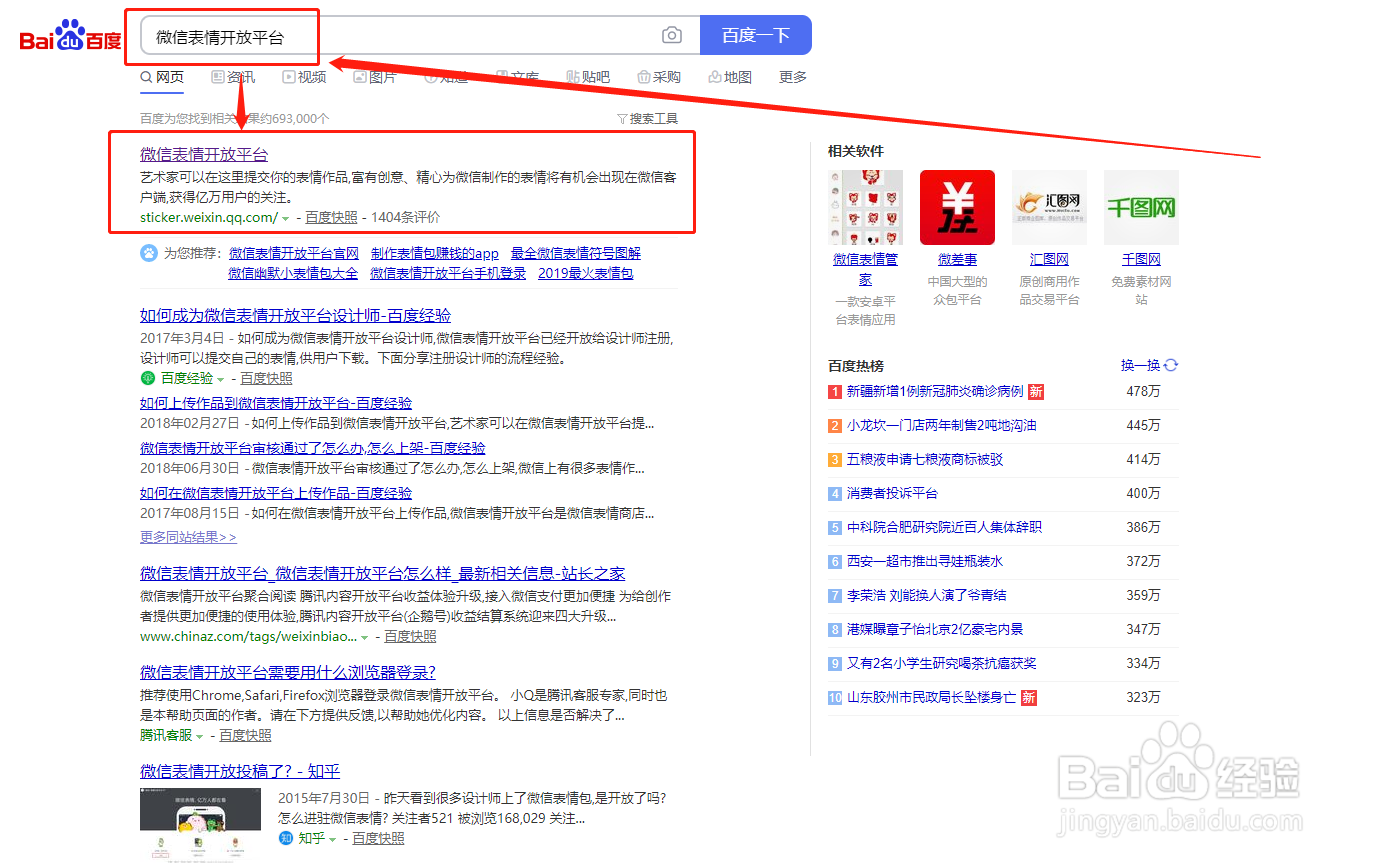1378x868 pixels.
Task: Open 百度快照 of chinaz result
Action: (411, 636)
